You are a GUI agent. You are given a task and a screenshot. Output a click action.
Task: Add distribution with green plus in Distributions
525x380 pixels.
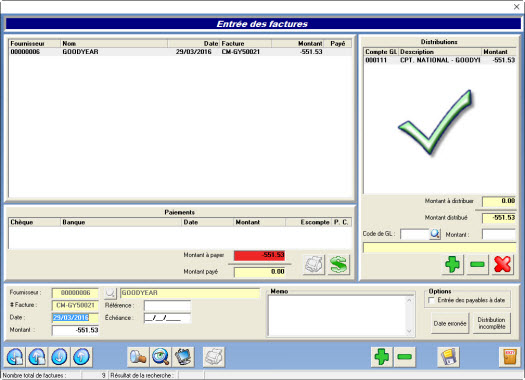point(453,264)
